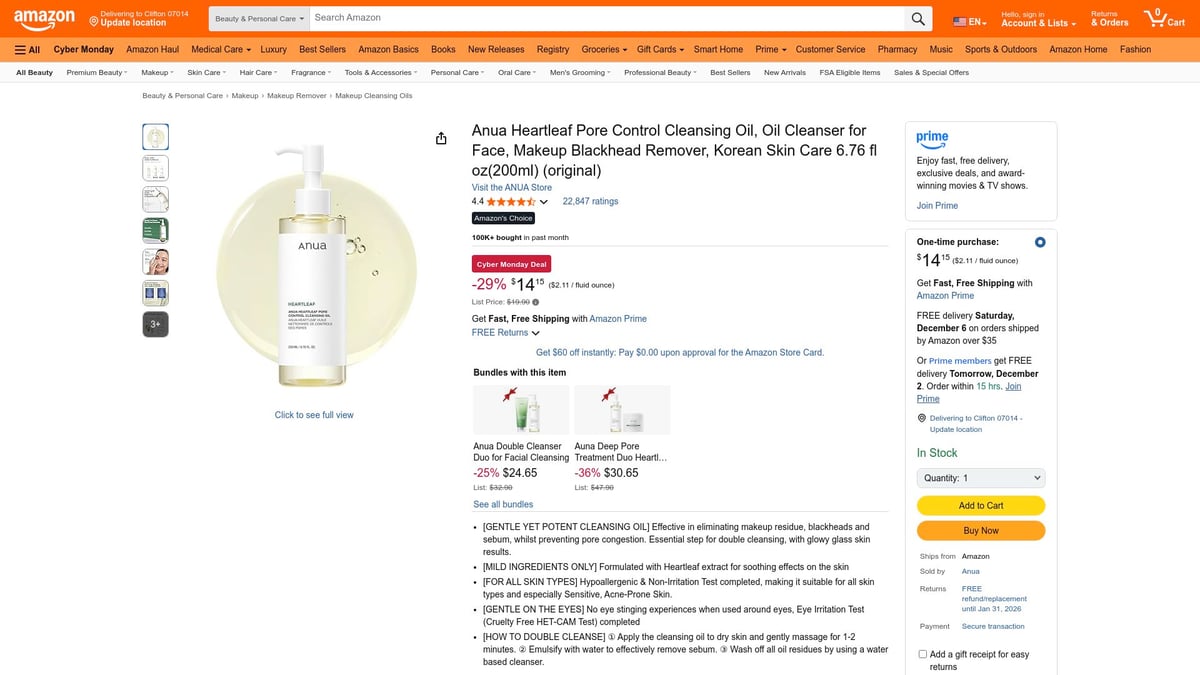Click the EN language flag icon
The height and width of the screenshot is (675, 1200).
point(961,18)
